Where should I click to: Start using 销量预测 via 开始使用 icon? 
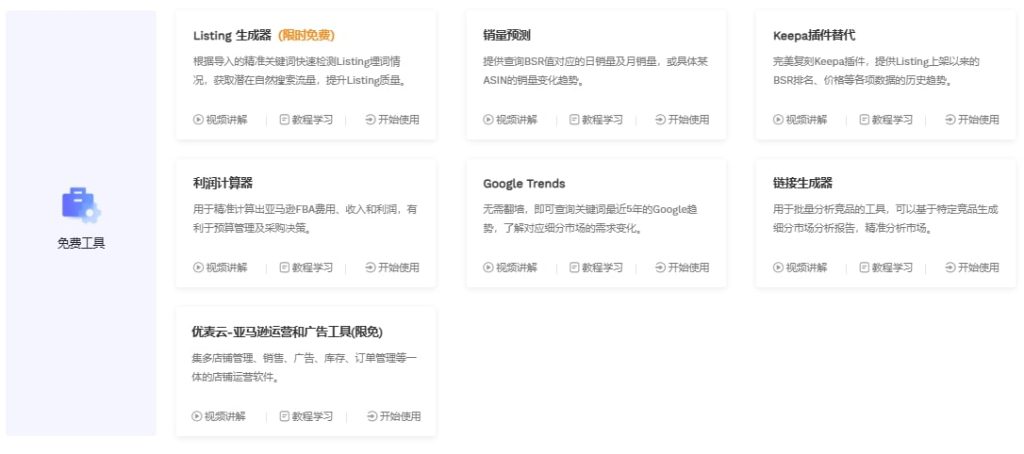point(660,120)
